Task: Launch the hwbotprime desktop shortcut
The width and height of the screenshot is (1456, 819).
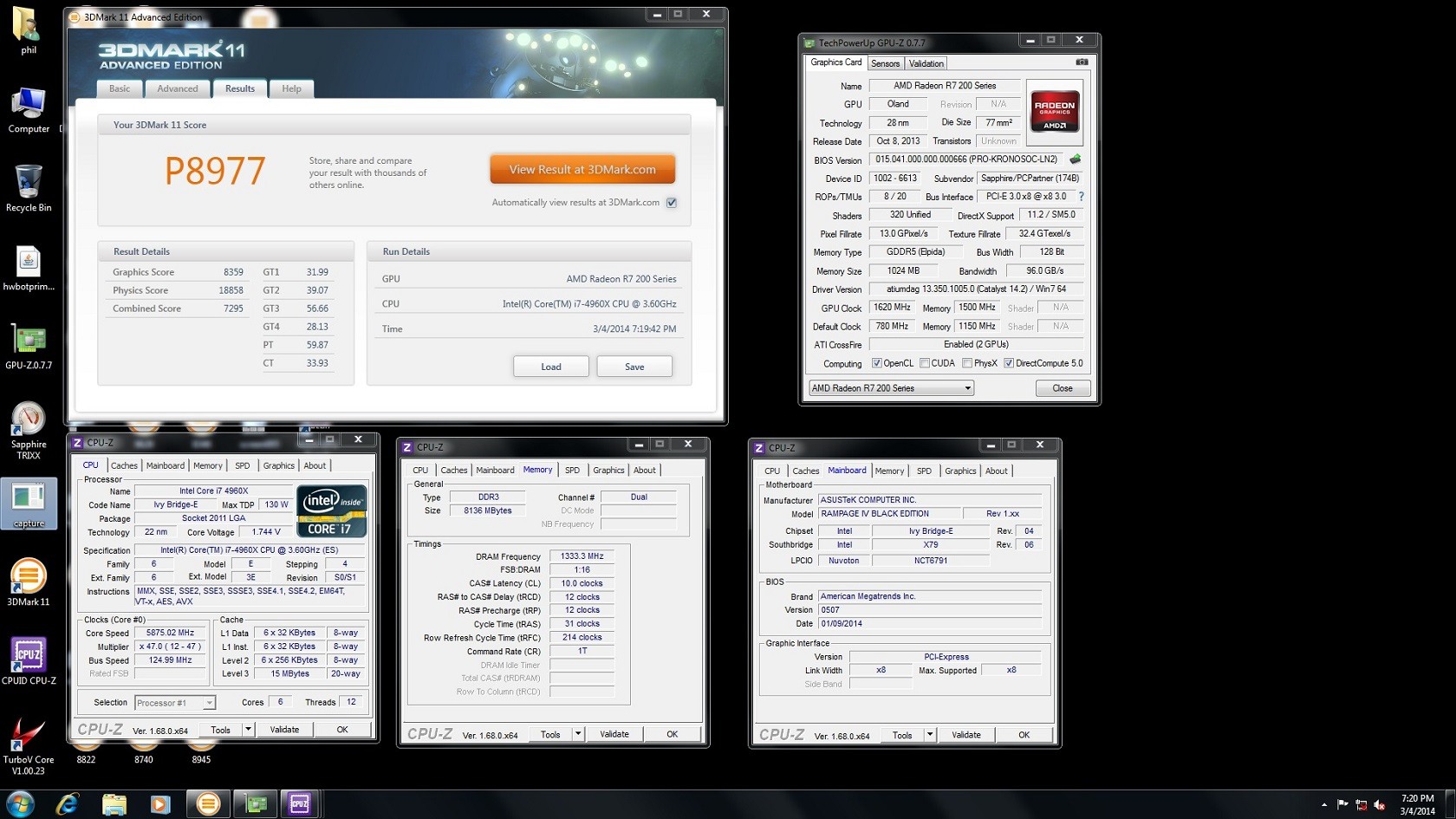Action: (x=29, y=268)
